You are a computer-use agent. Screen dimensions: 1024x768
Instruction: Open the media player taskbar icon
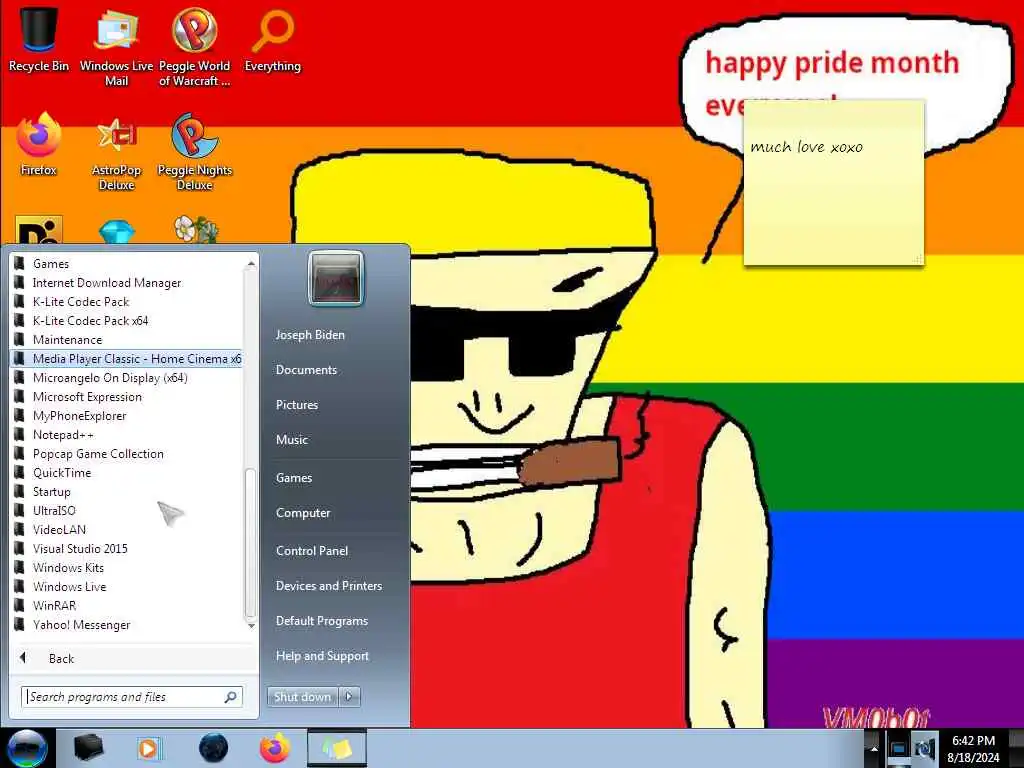[x=148, y=748]
